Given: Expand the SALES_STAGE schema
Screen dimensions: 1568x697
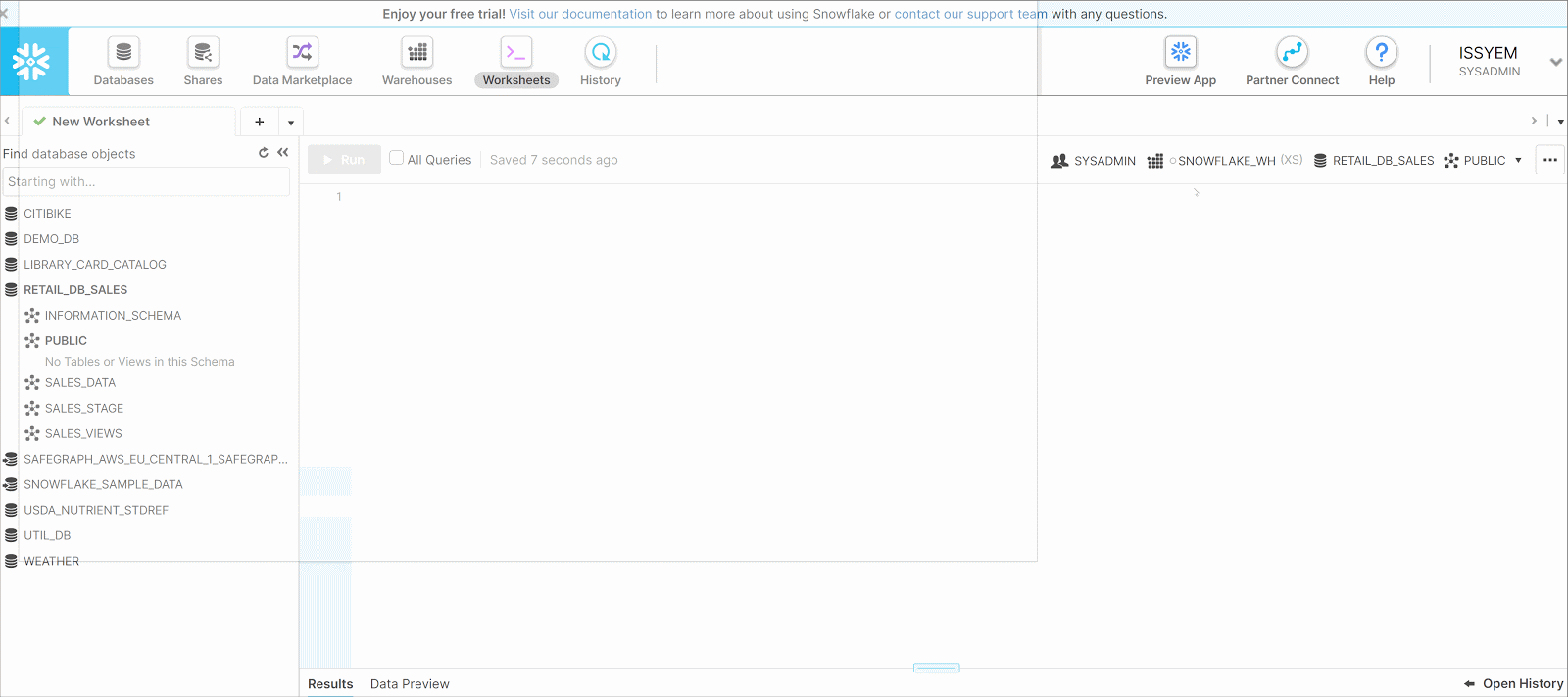Looking at the screenshot, I should tap(84, 409).
